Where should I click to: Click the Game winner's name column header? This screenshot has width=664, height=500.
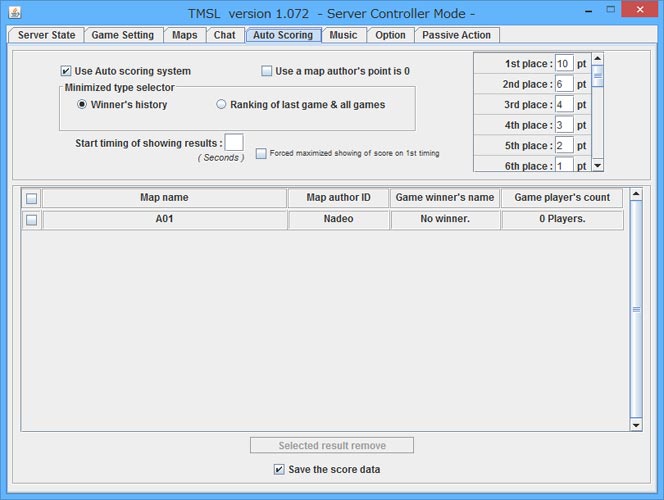pyautogui.click(x=445, y=198)
